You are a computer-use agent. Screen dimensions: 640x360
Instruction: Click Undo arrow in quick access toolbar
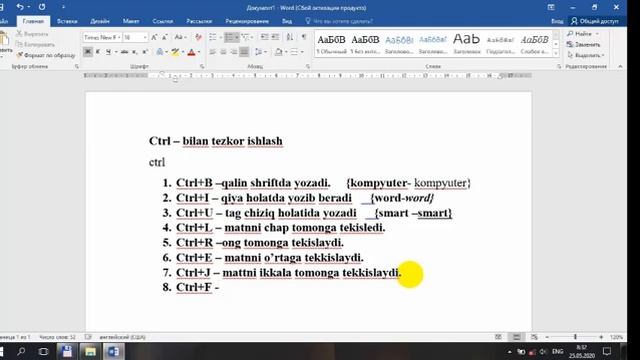click(x=20, y=7)
